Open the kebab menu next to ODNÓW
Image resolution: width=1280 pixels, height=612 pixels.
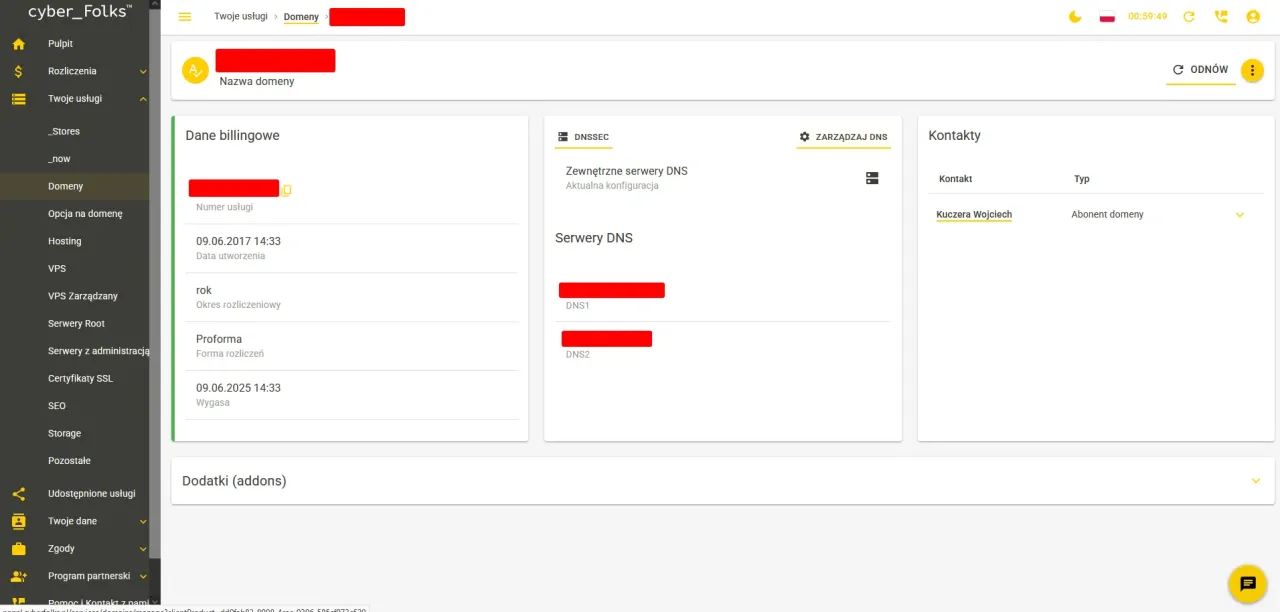click(1252, 70)
